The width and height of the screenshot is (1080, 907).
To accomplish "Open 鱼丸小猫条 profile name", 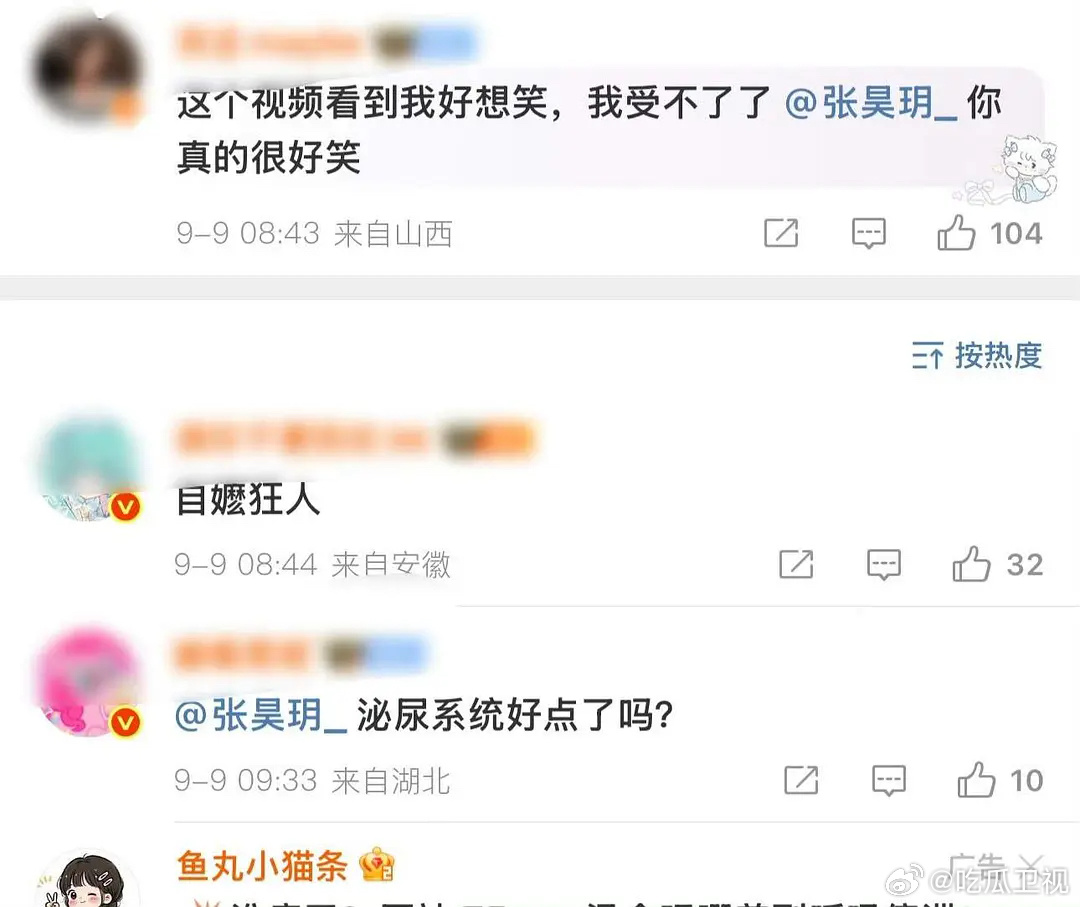I will pos(262,866).
